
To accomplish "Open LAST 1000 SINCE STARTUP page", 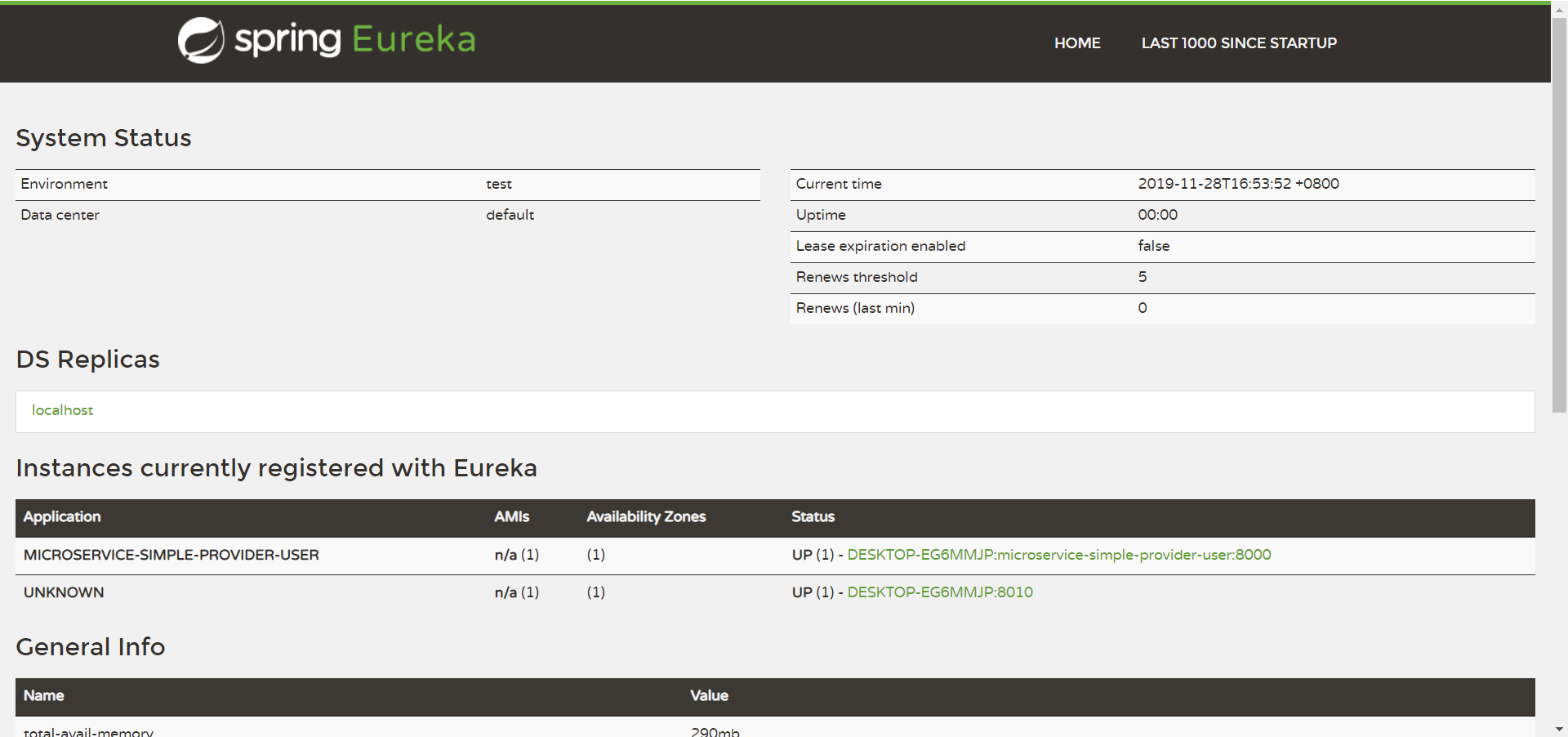I will [x=1239, y=43].
